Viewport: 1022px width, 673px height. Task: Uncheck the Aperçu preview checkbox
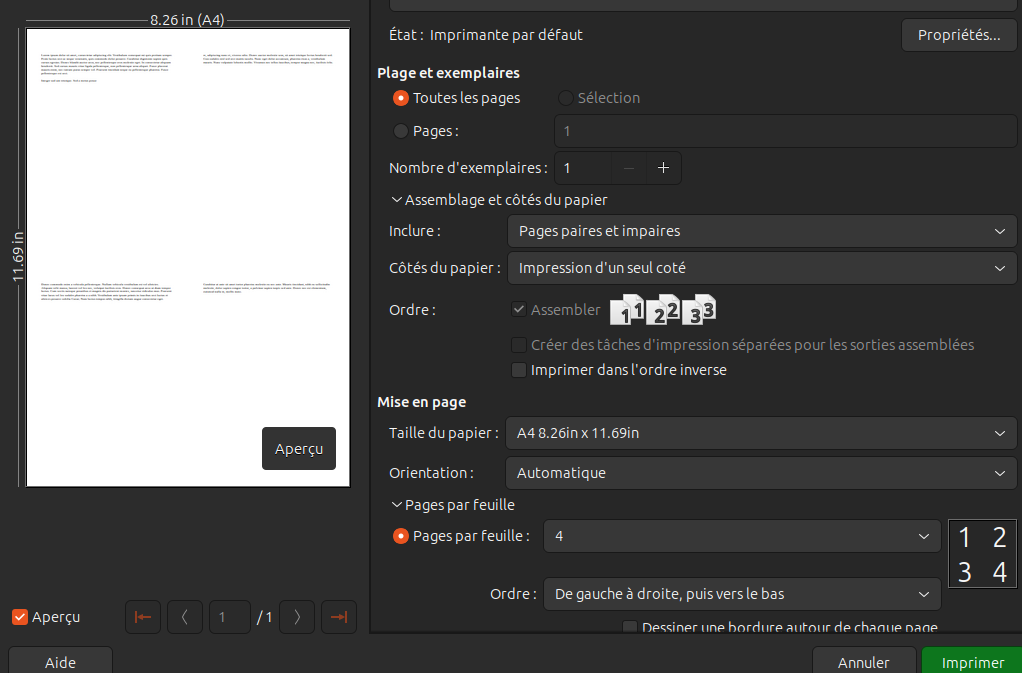(x=20, y=617)
